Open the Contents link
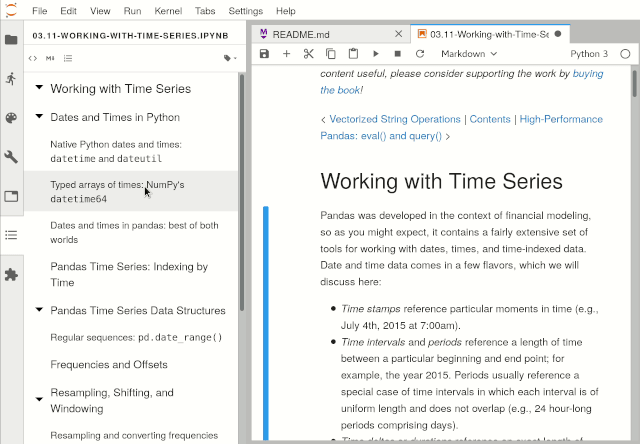This screenshot has width=640, height=444. (490, 119)
